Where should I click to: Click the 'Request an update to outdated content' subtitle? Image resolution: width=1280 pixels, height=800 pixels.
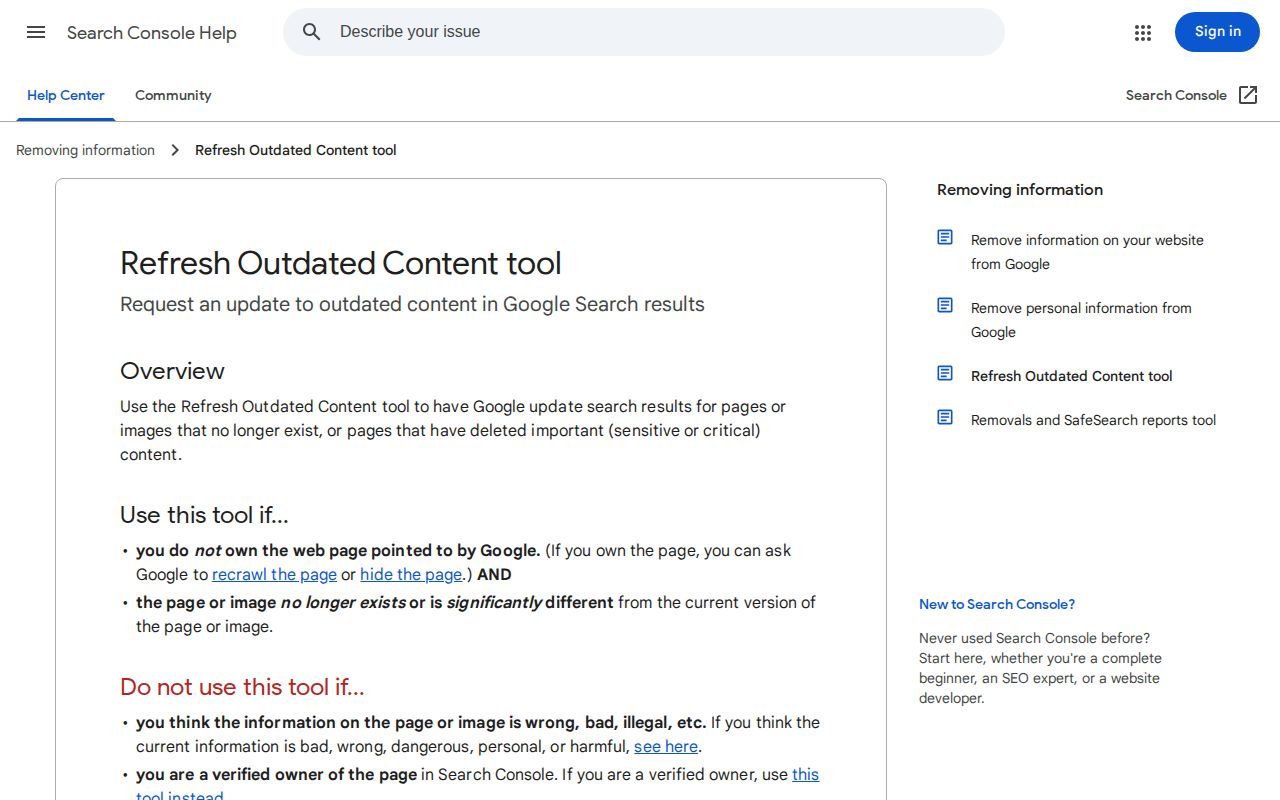412,304
